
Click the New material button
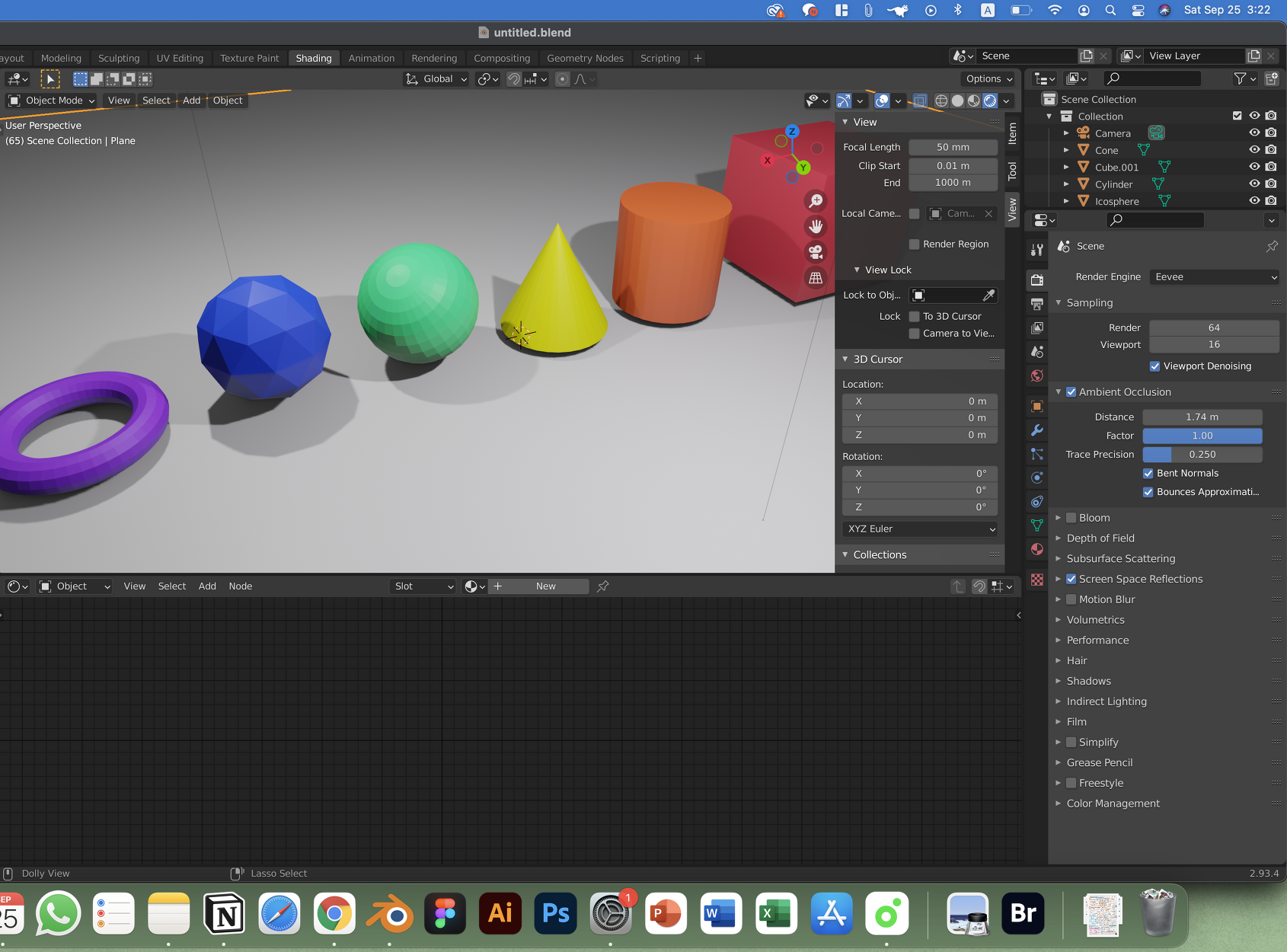click(539, 586)
